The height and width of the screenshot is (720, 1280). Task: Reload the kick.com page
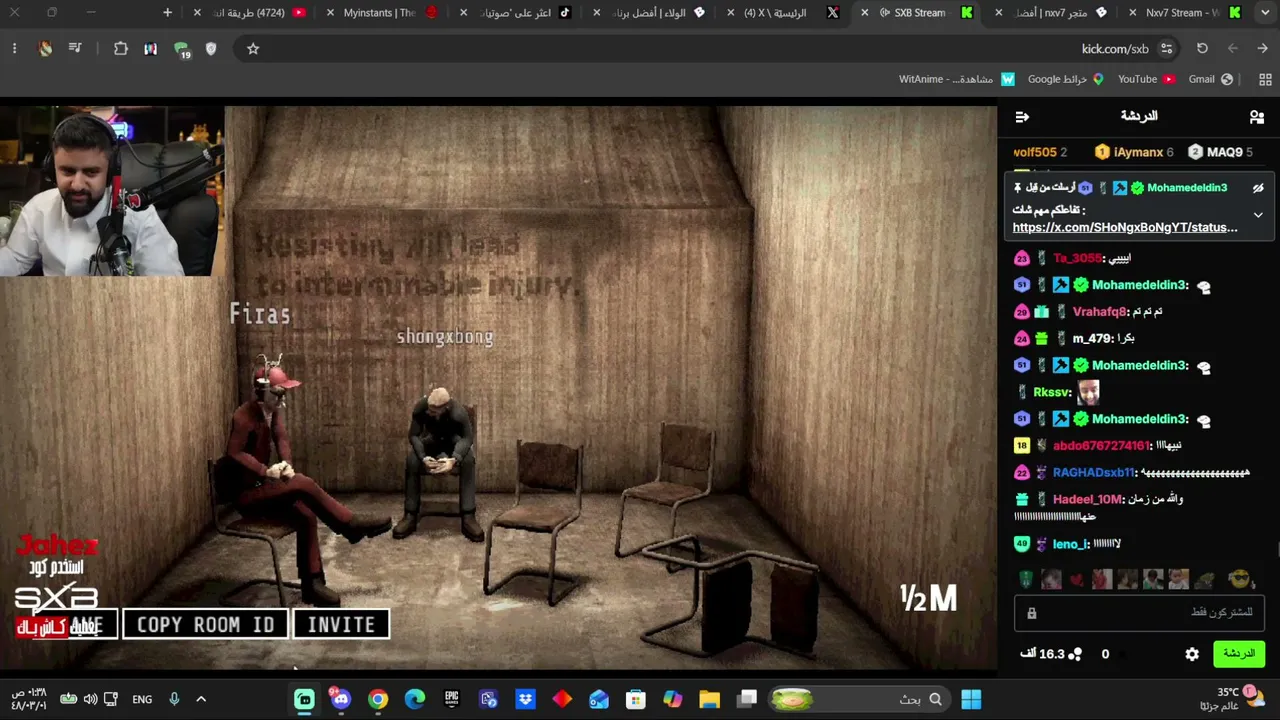pyautogui.click(x=1202, y=49)
